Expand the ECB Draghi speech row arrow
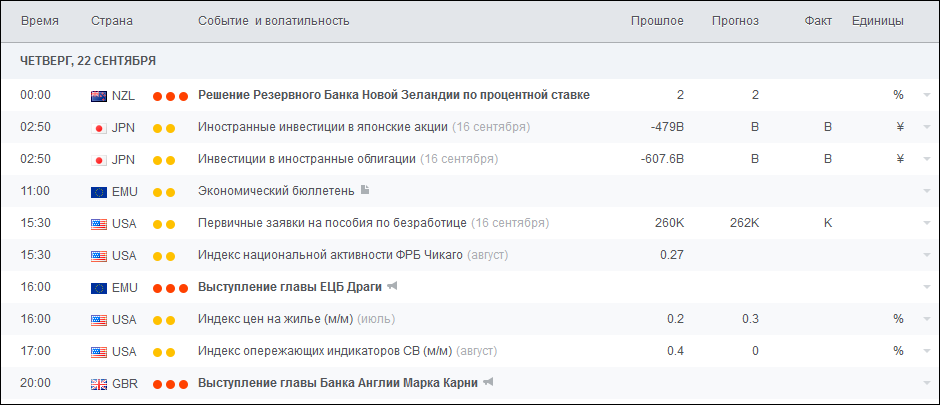 [927, 288]
